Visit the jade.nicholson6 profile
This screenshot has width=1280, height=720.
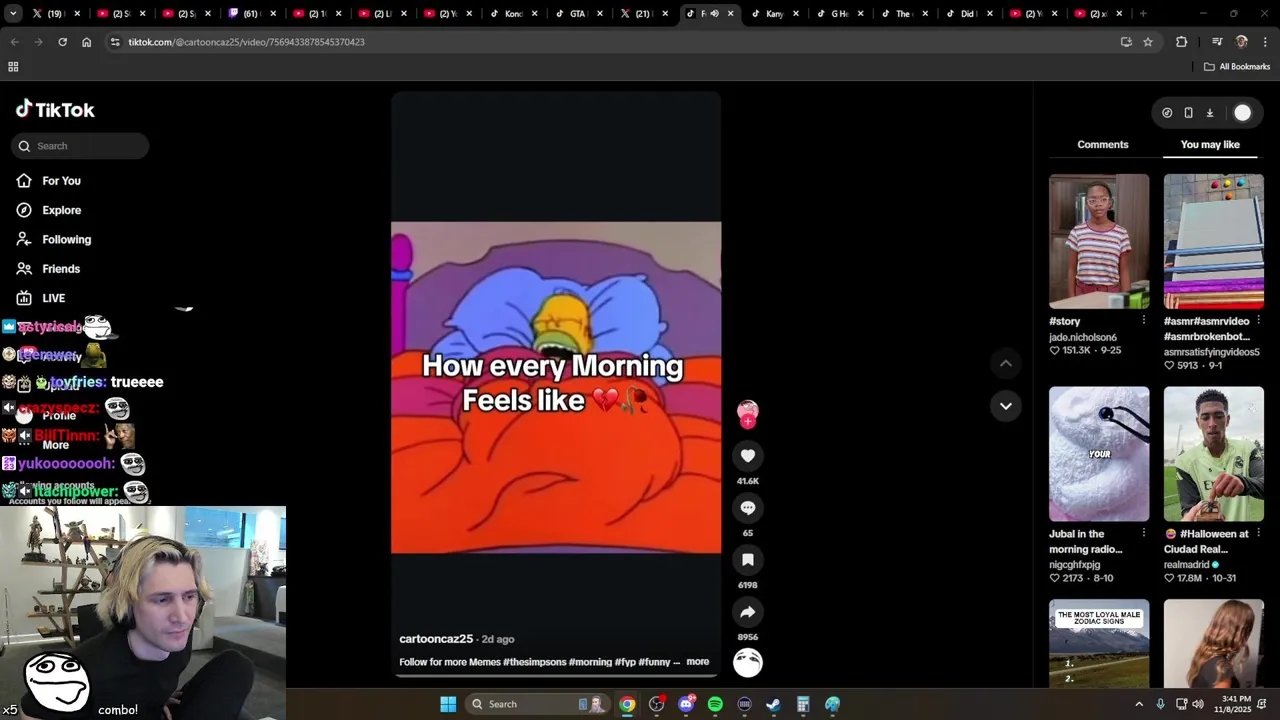click(1083, 337)
